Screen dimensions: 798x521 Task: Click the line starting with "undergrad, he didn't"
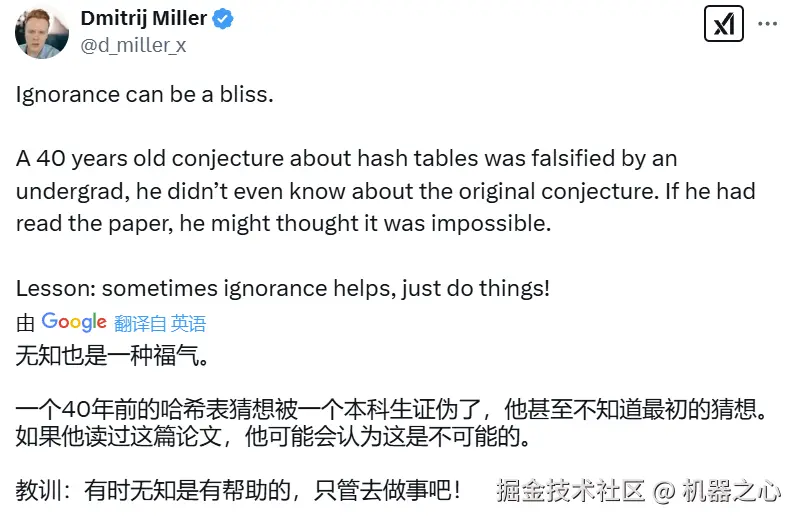(x=385, y=191)
